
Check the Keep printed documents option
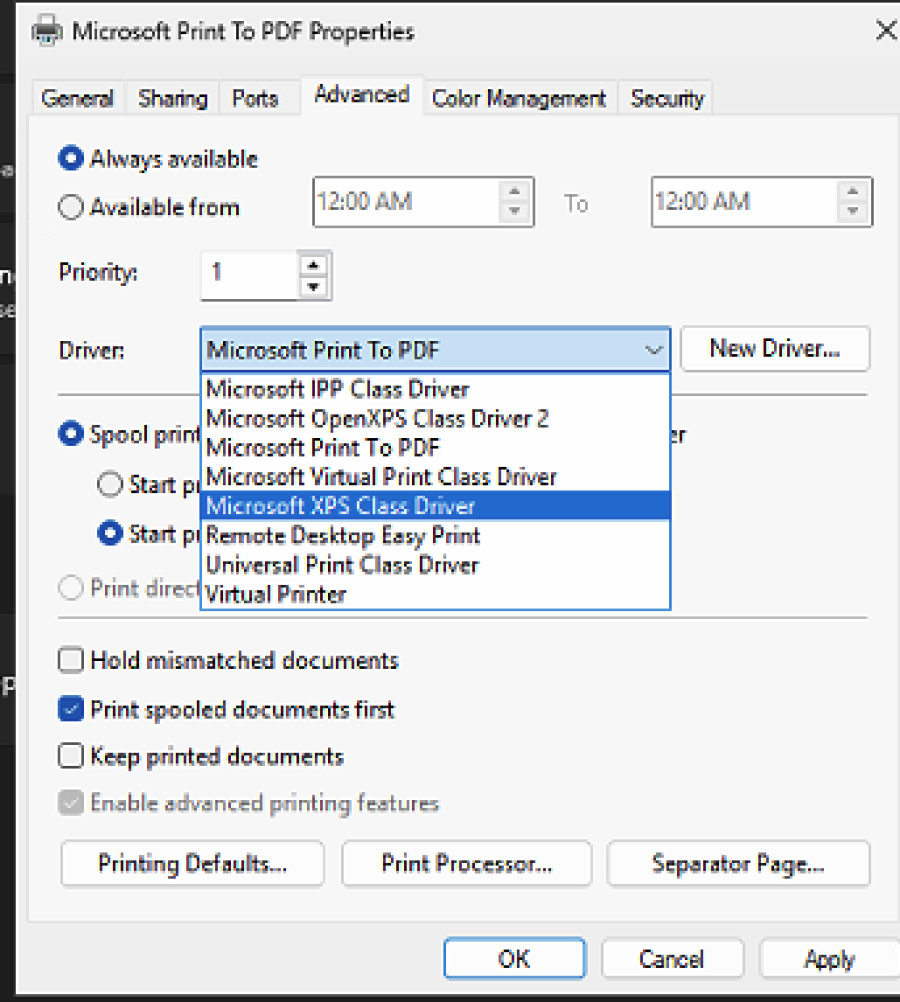(71, 756)
